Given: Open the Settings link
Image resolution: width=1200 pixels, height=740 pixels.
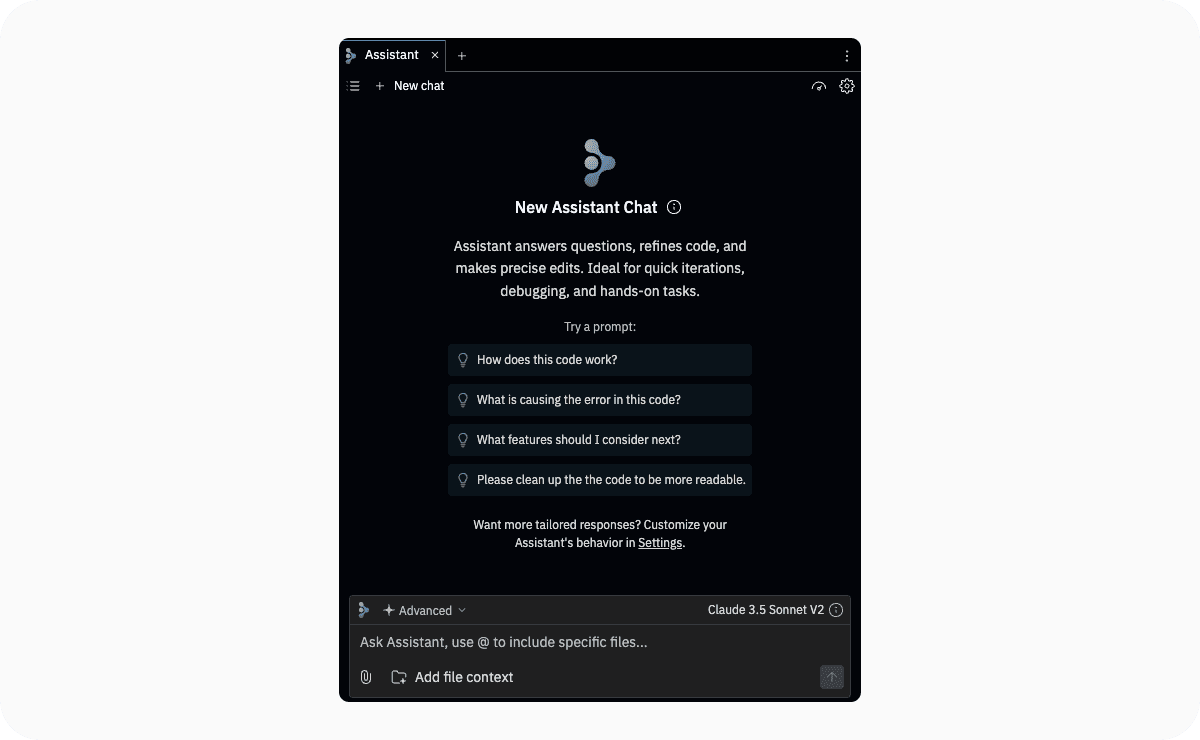Looking at the screenshot, I should point(660,543).
